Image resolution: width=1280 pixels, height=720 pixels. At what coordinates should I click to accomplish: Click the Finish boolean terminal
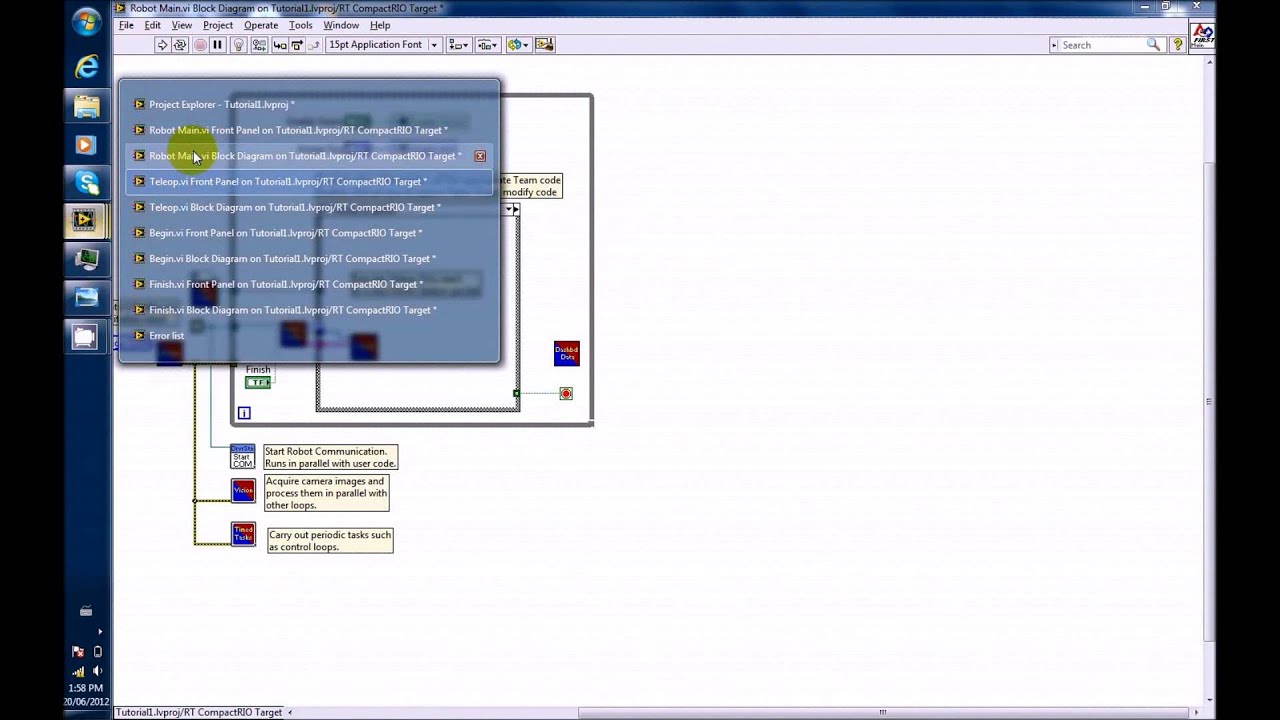click(258, 382)
